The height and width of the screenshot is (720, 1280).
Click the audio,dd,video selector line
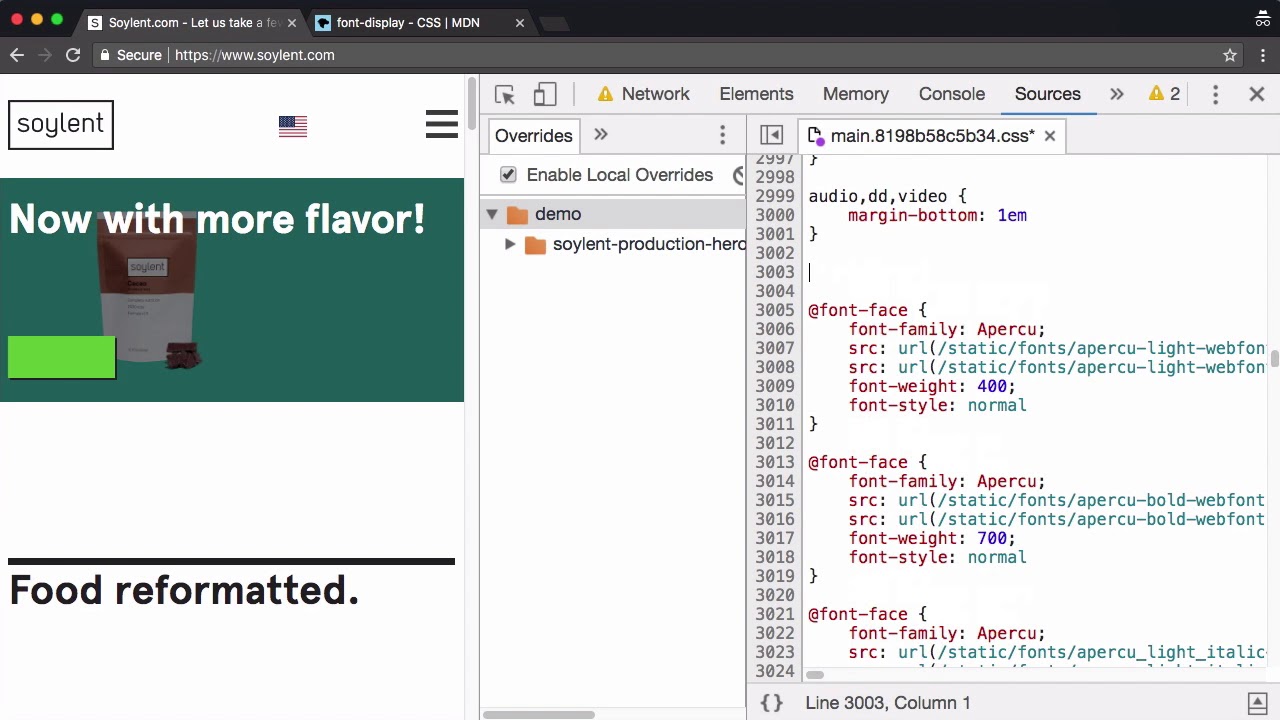point(887,196)
